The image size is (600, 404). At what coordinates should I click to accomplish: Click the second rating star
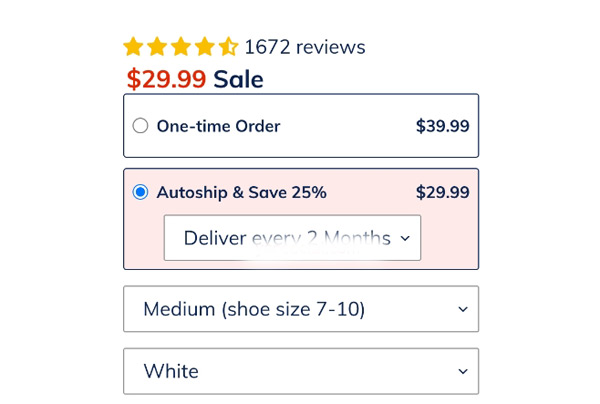157,47
